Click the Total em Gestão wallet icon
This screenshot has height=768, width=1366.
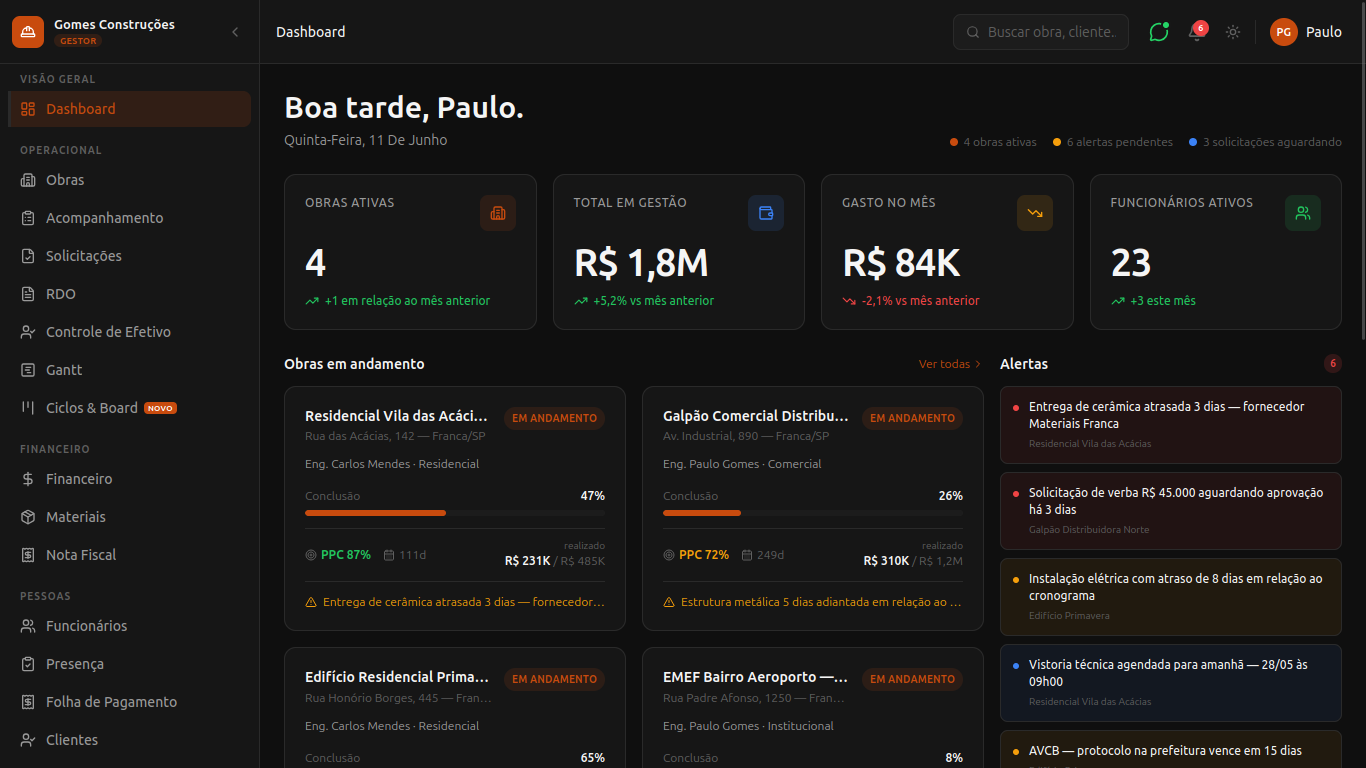click(766, 213)
